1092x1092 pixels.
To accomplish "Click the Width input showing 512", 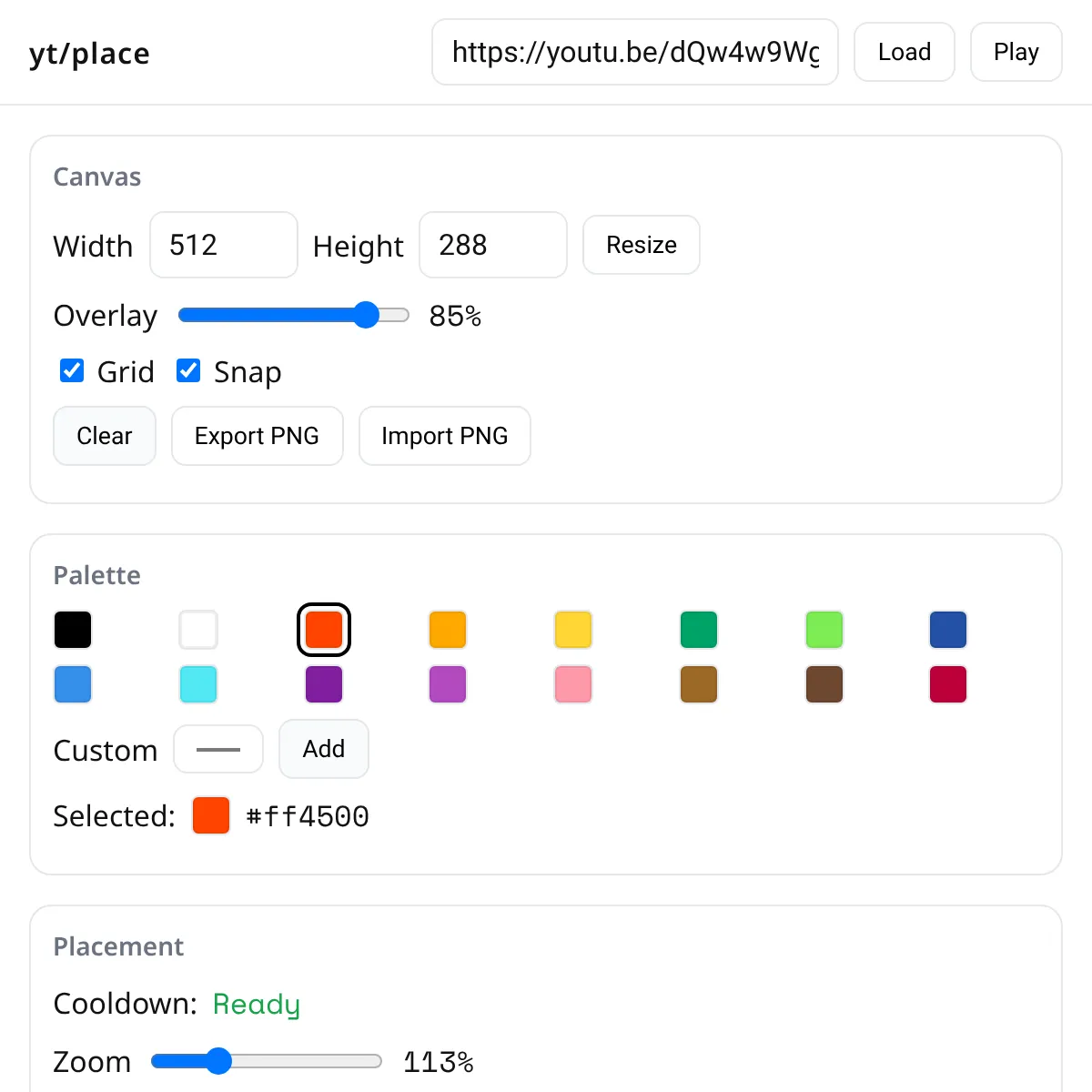I will 224,245.
